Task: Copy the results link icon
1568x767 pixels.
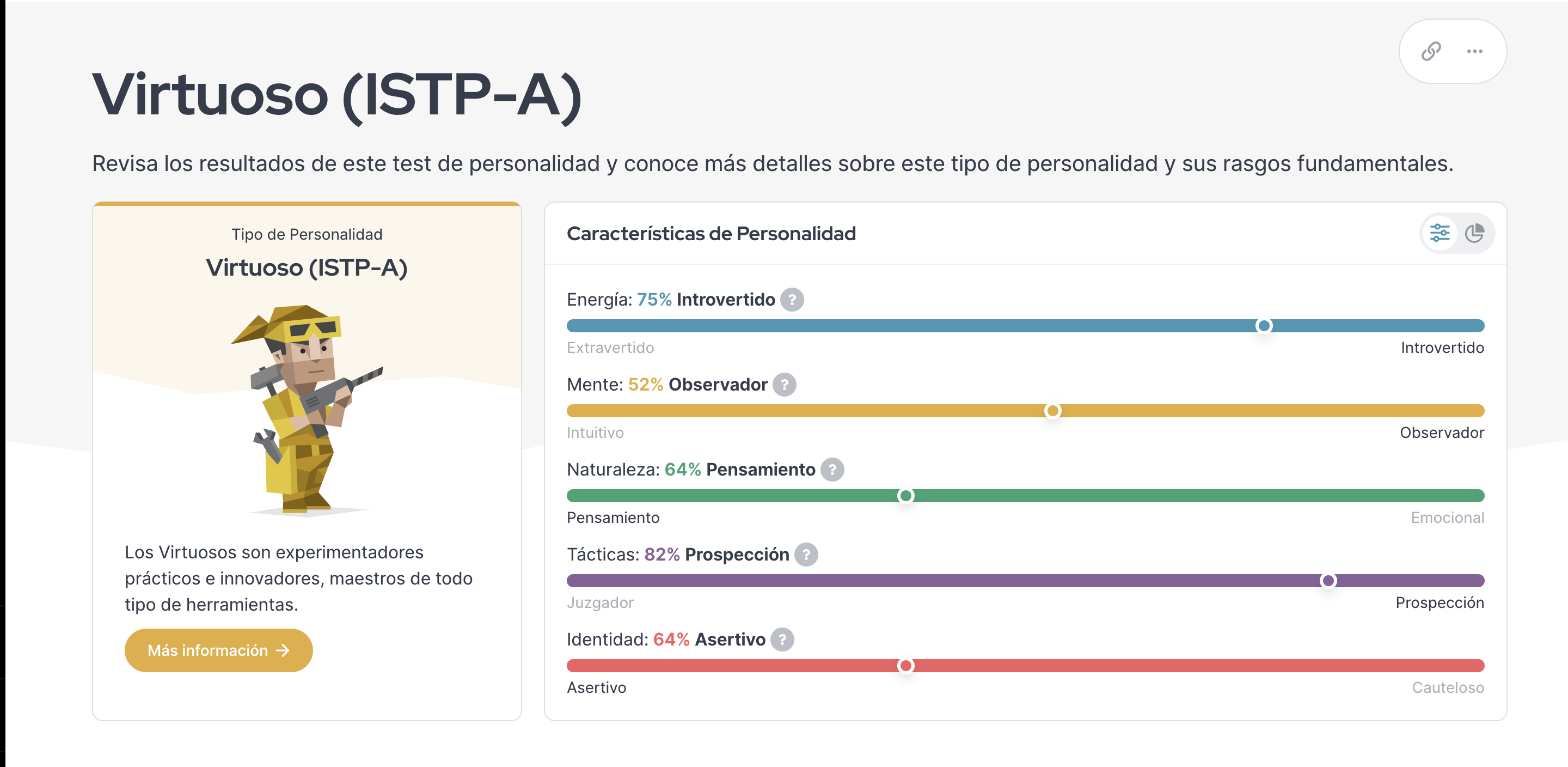Action: point(1431,51)
